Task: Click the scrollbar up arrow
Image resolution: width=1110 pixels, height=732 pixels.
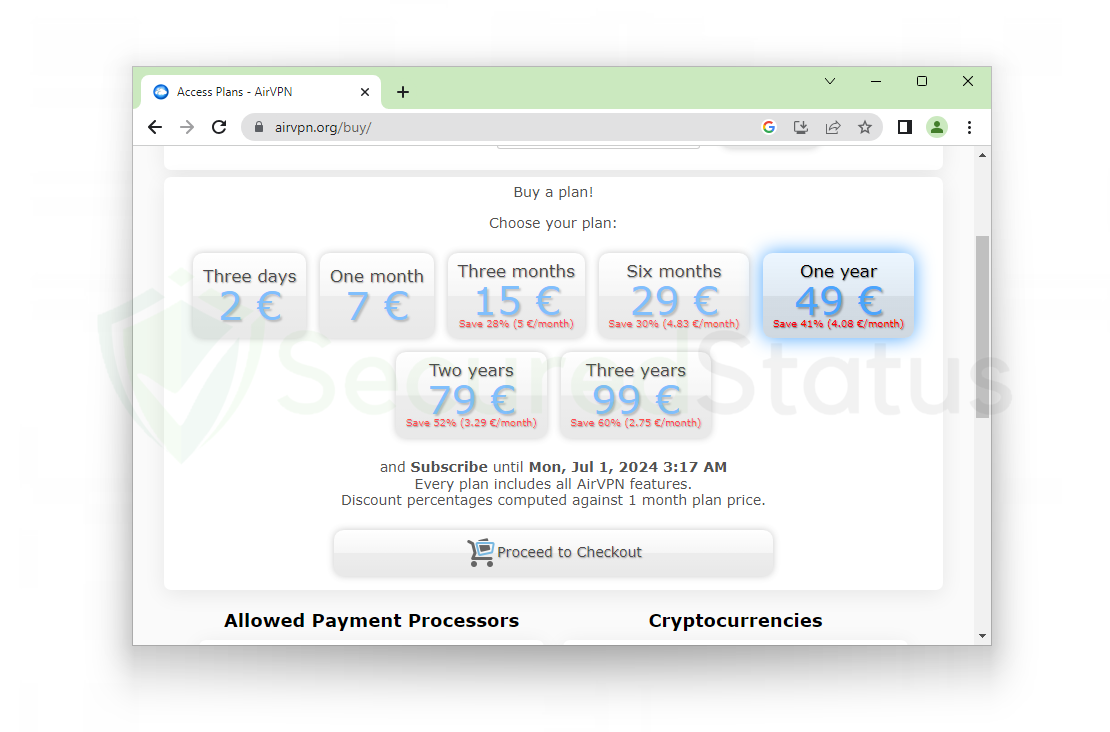Action: pos(982,155)
